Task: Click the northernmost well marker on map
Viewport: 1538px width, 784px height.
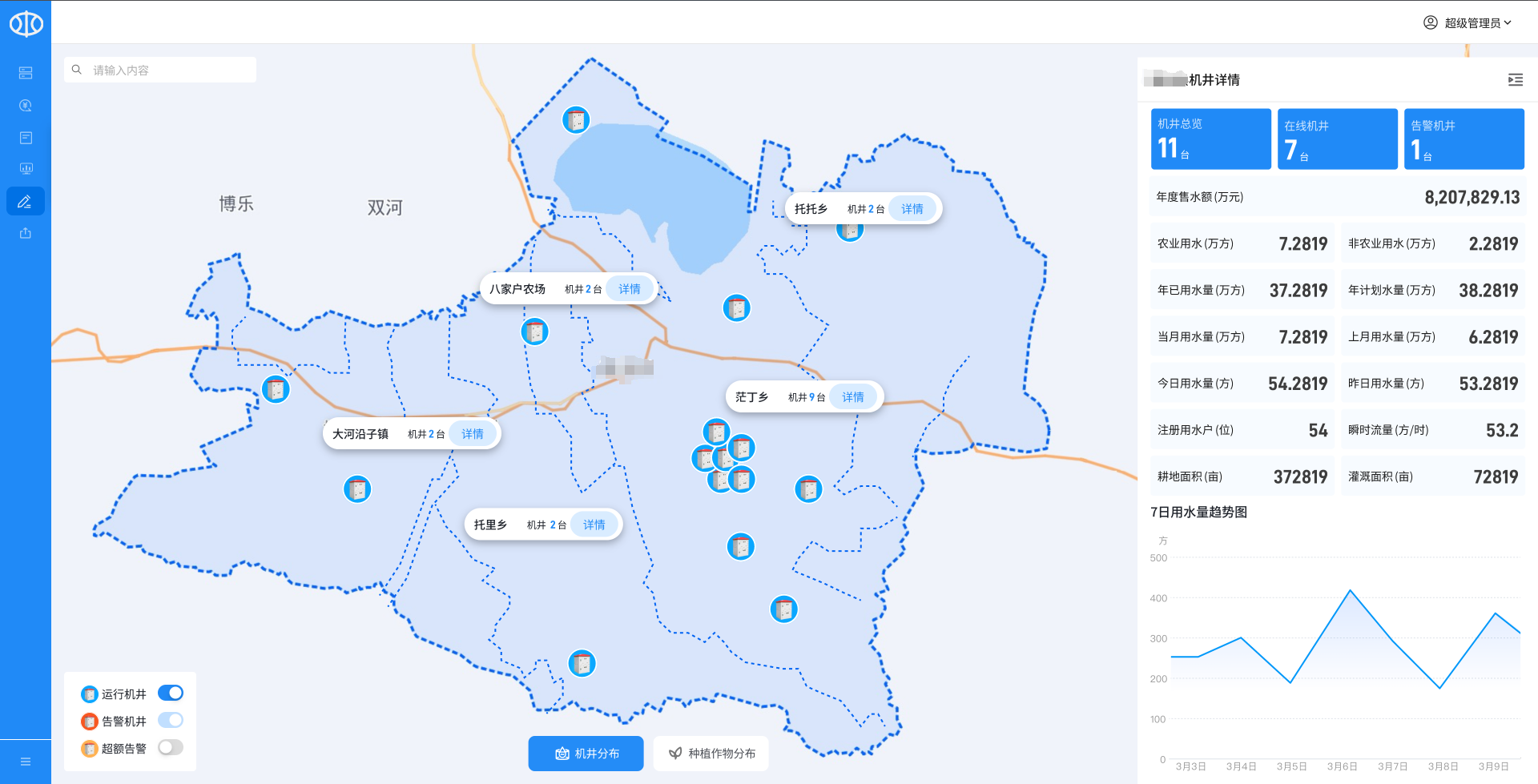Action: [576, 120]
